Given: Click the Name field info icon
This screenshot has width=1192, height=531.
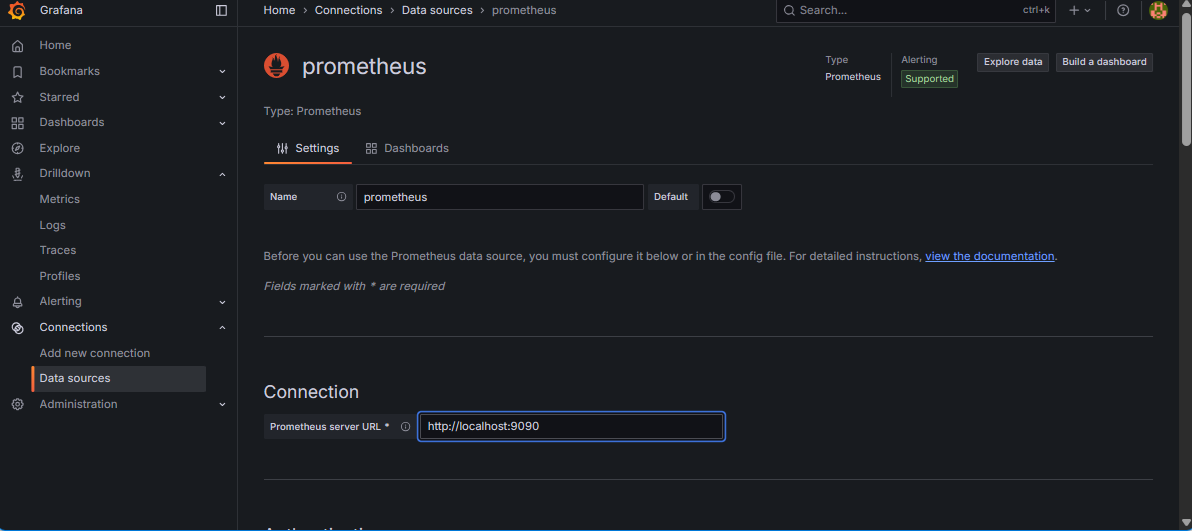Looking at the screenshot, I should 341,197.
